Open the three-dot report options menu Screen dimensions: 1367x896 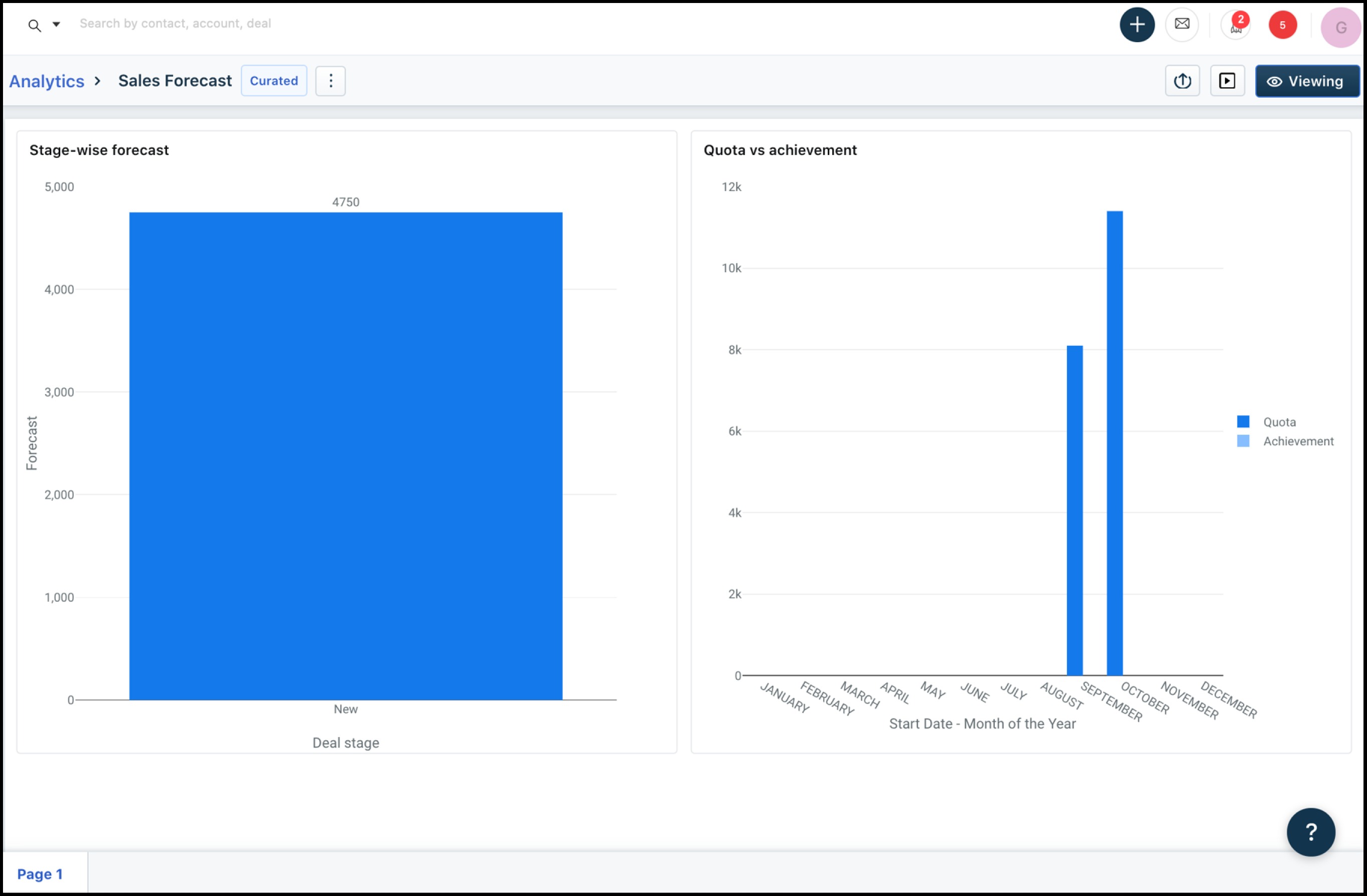tap(330, 81)
